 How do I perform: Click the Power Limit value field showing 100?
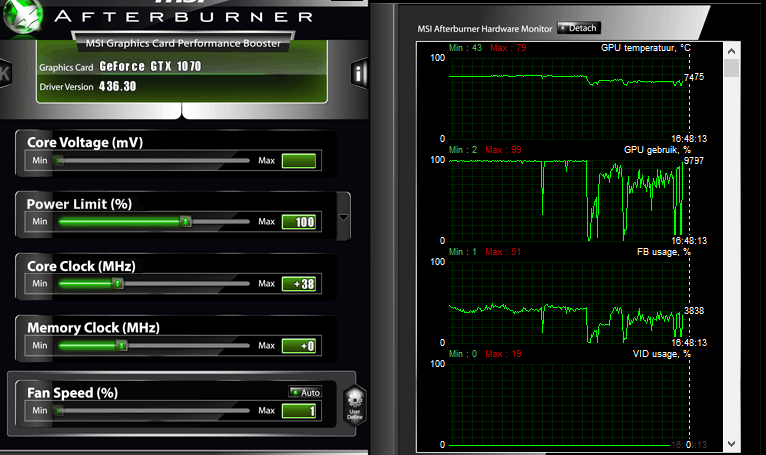tap(299, 222)
